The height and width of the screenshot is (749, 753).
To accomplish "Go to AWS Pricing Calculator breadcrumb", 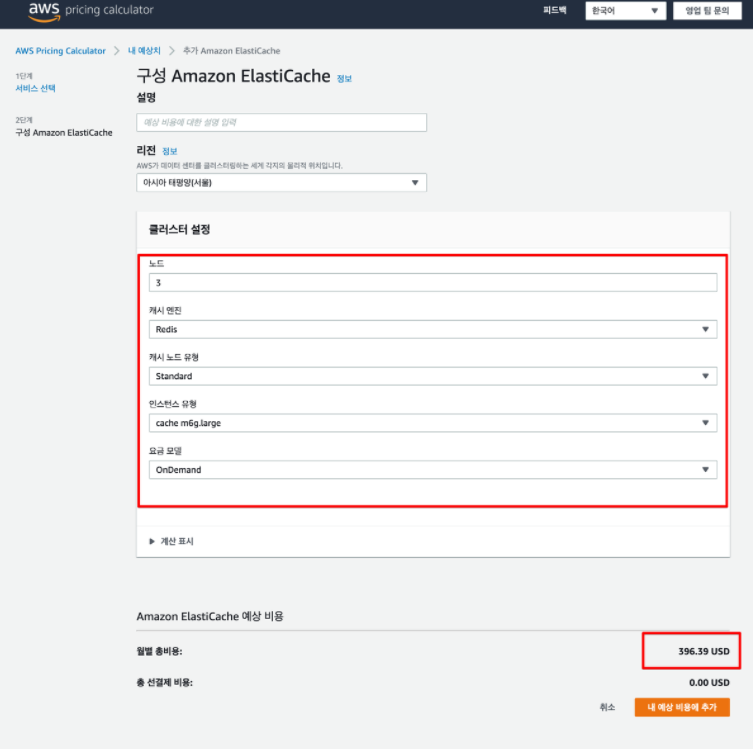I will [x=61, y=51].
